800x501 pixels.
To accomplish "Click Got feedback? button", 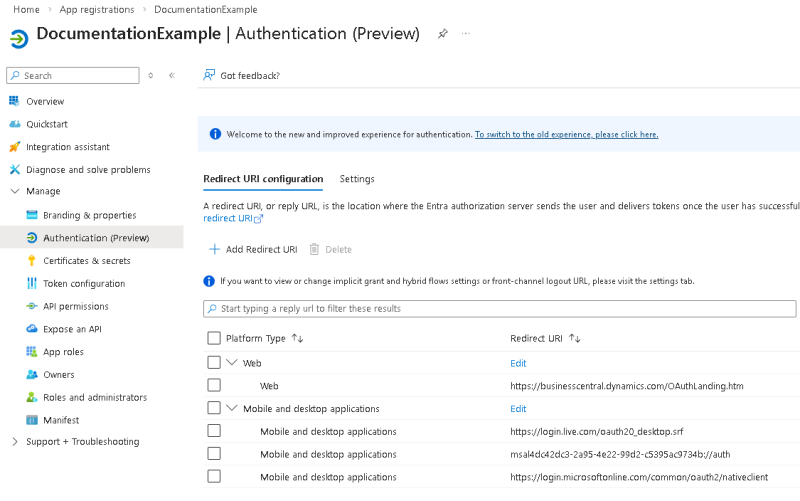I will pos(241,76).
